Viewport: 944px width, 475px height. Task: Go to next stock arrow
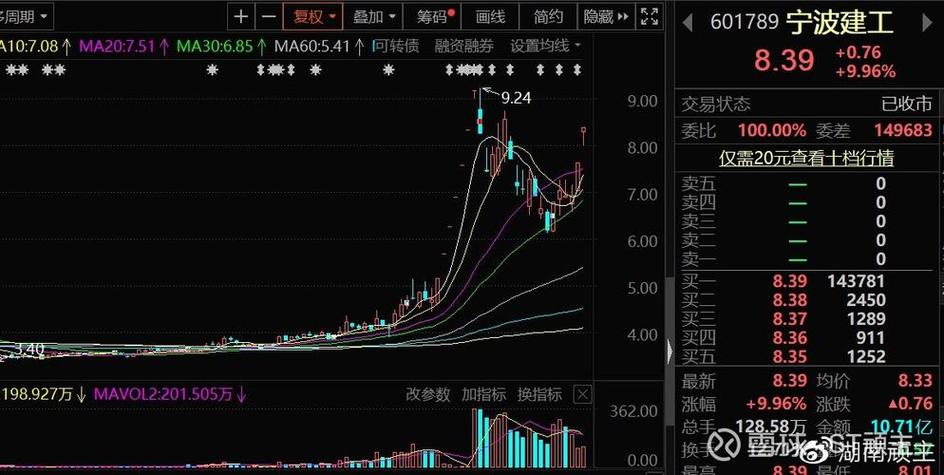click(x=929, y=20)
